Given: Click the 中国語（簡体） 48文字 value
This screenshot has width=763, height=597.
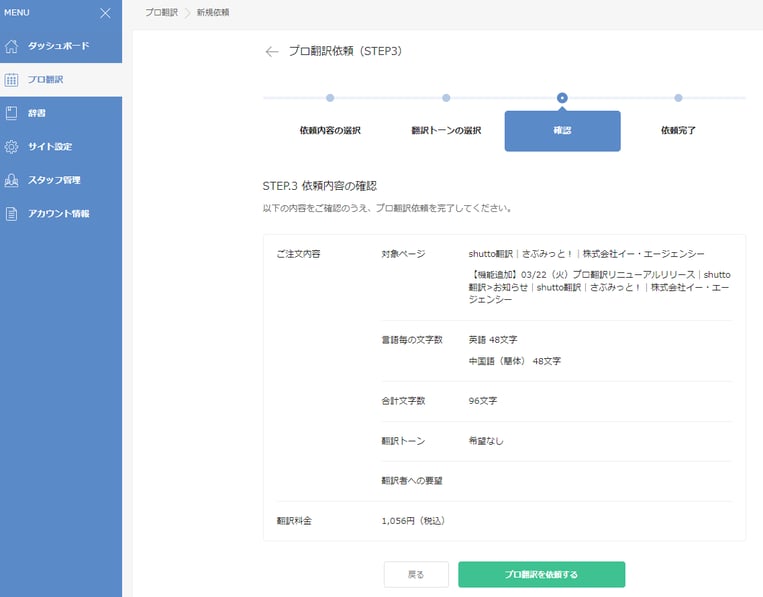Looking at the screenshot, I should point(515,361).
